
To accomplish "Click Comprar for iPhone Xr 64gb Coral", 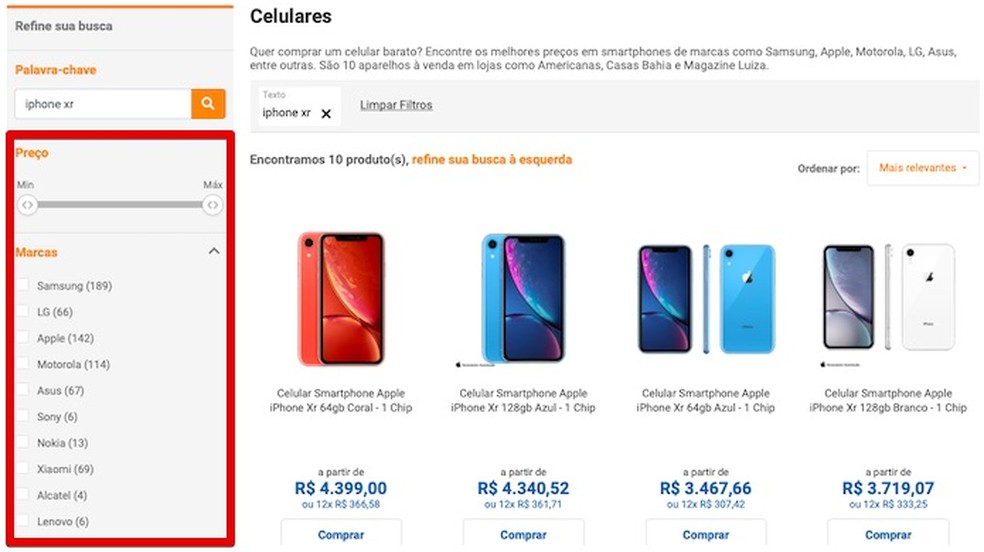I will click(341, 534).
